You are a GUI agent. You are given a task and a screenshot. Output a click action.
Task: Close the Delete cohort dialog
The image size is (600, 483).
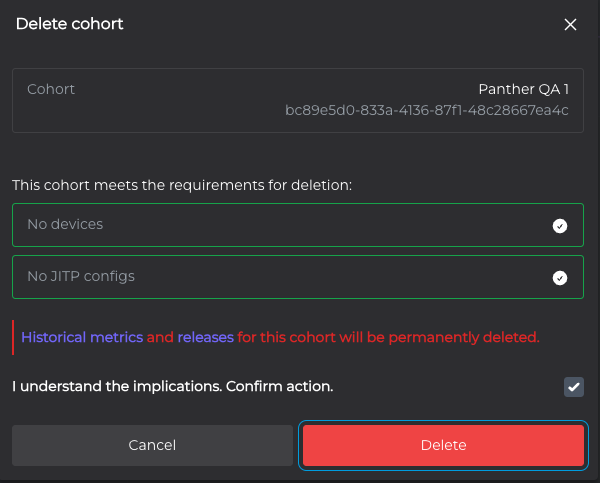(x=570, y=24)
